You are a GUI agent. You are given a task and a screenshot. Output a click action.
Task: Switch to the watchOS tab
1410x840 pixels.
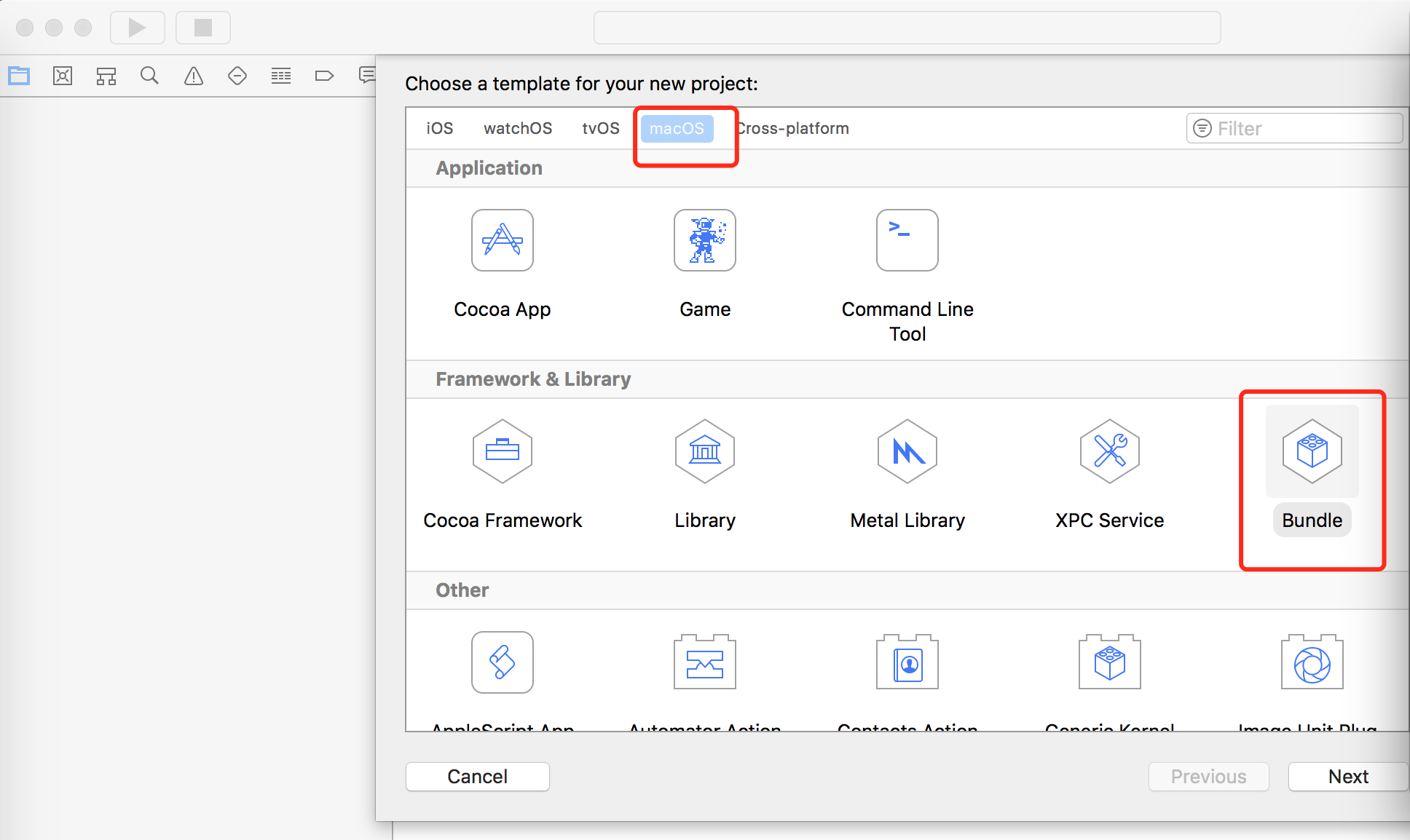point(518,128)
